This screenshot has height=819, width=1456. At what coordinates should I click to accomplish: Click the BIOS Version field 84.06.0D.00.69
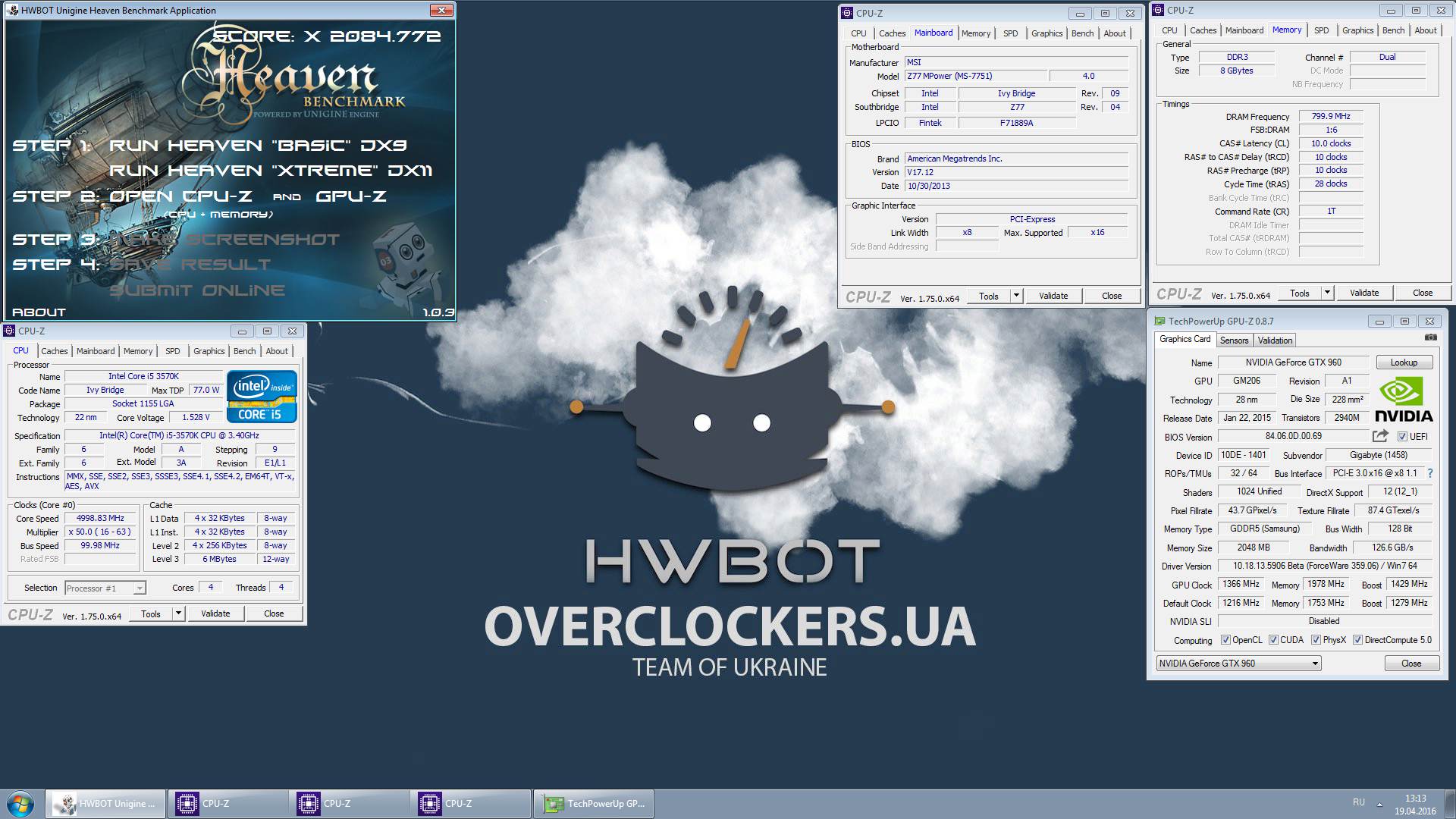[1293, 437]
